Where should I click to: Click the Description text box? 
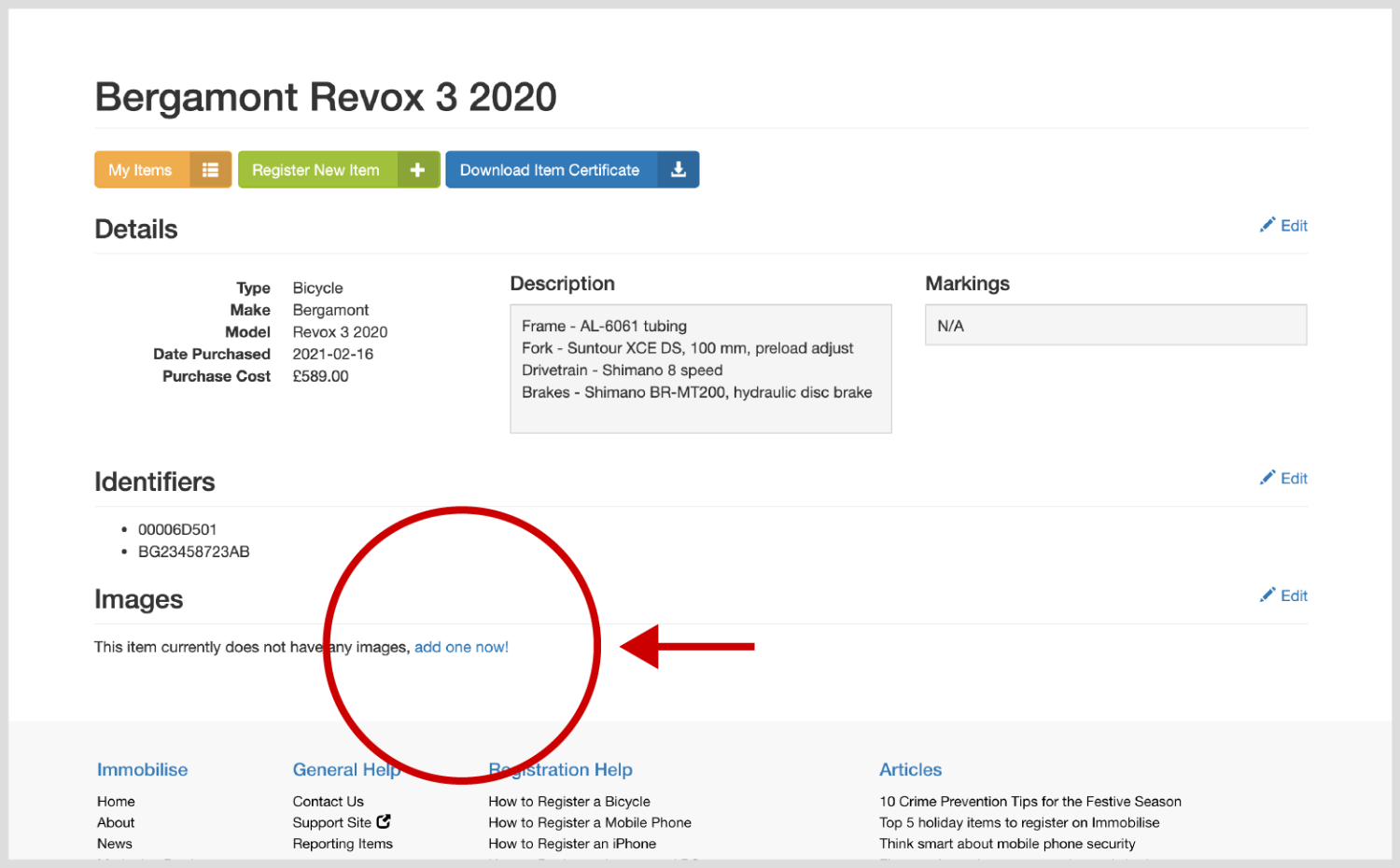point(700,369)
